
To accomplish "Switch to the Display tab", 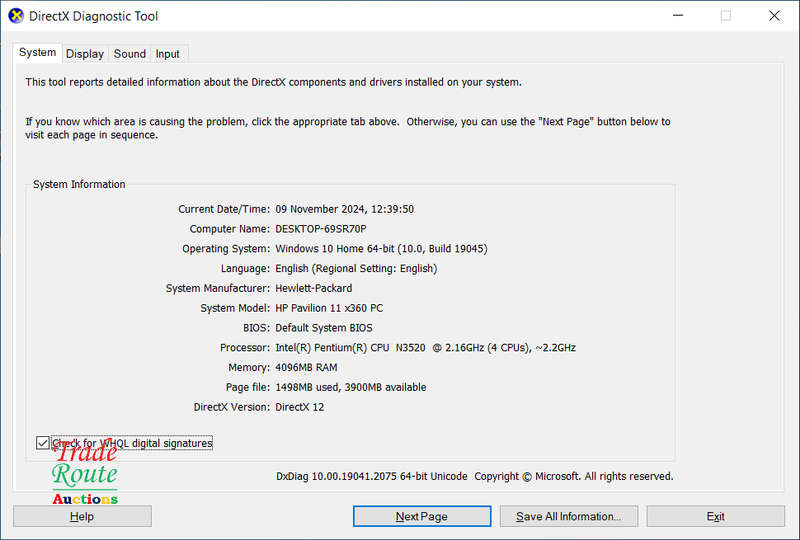I will [x=85, y=54].
